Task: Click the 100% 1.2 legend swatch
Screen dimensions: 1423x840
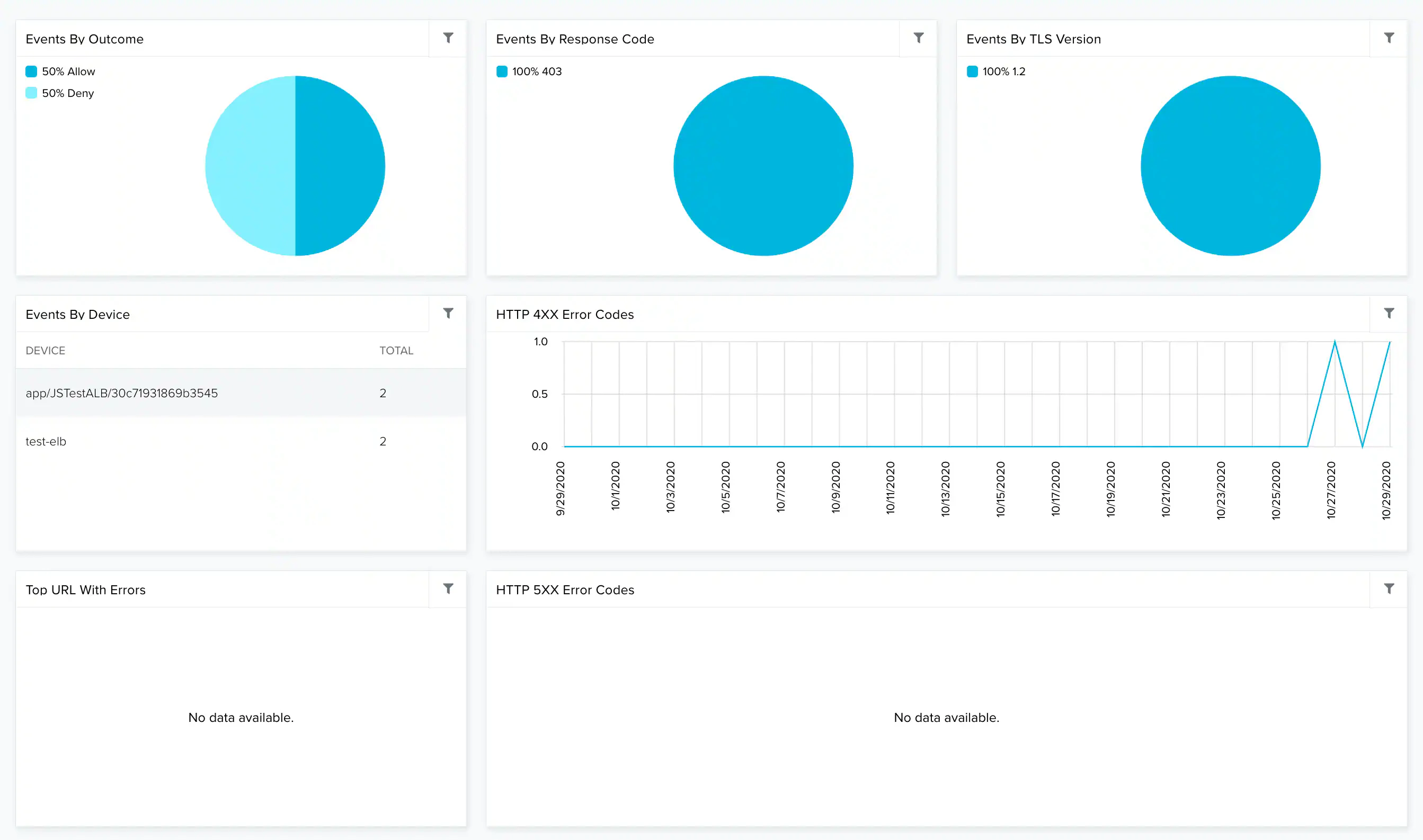Action: 972,72
